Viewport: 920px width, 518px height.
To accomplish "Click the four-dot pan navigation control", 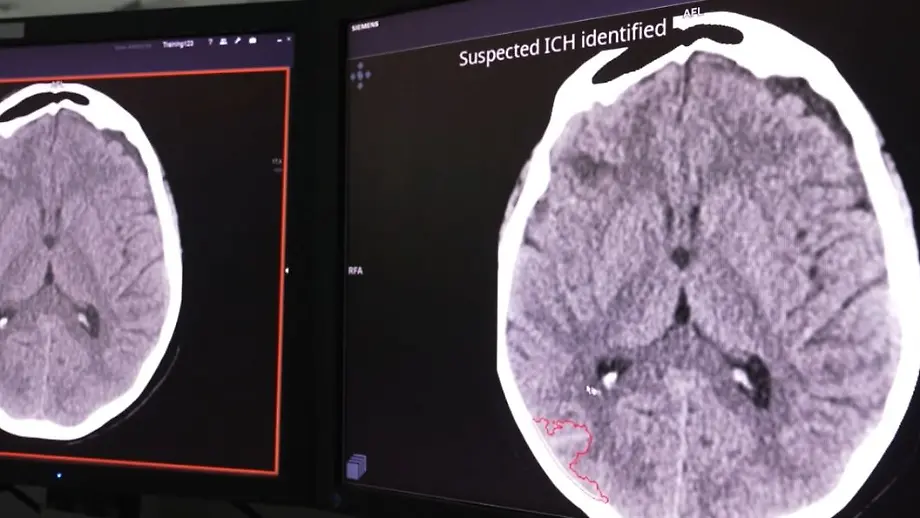I will [x=361, y=73].
